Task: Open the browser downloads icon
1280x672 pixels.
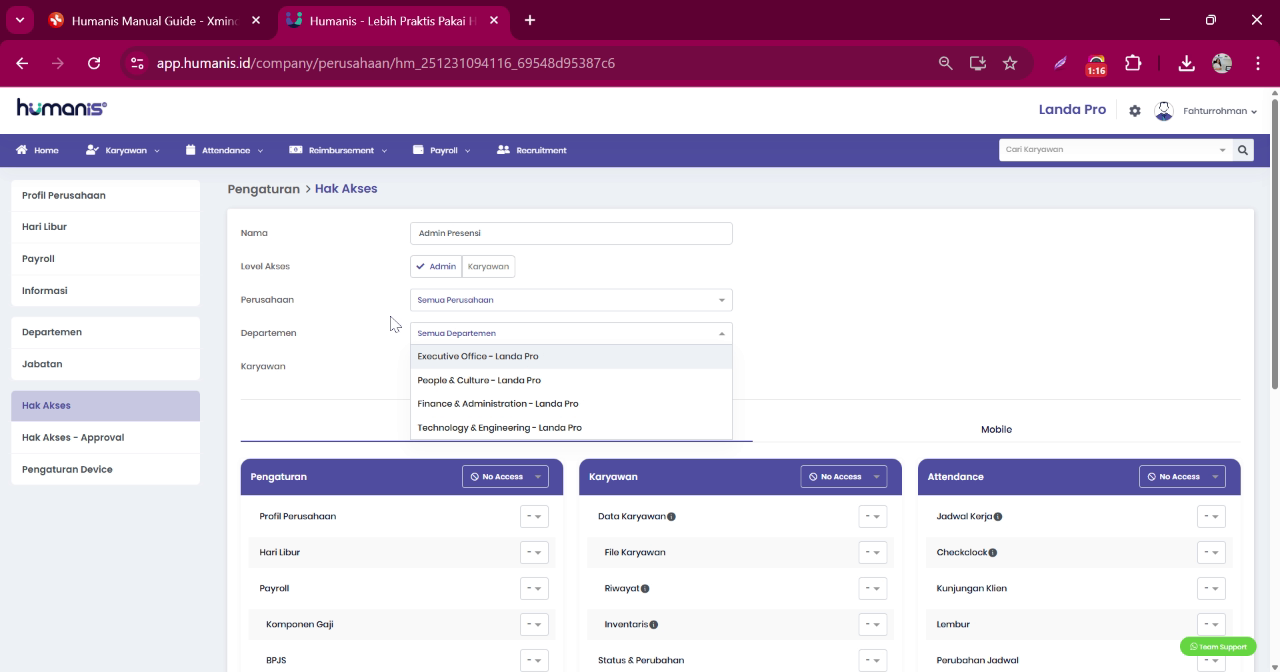Action: coord(1186,63)
